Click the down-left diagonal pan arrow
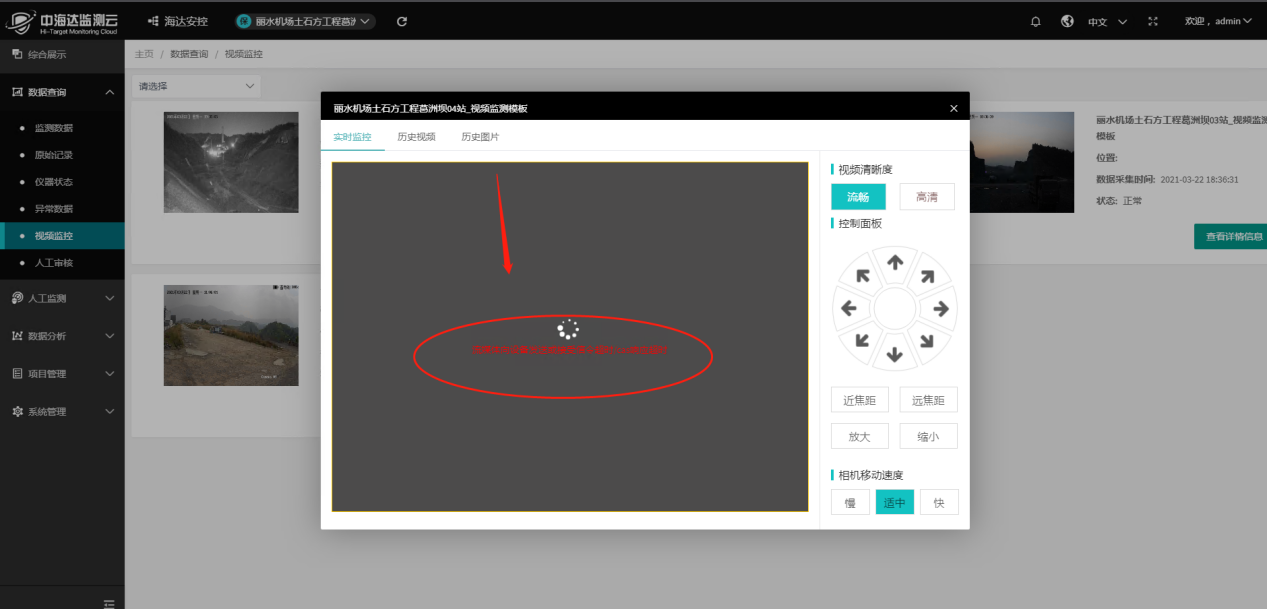The height and width of the screenshot is (609, 1267). pyautogui.click(x=862, y=341)
